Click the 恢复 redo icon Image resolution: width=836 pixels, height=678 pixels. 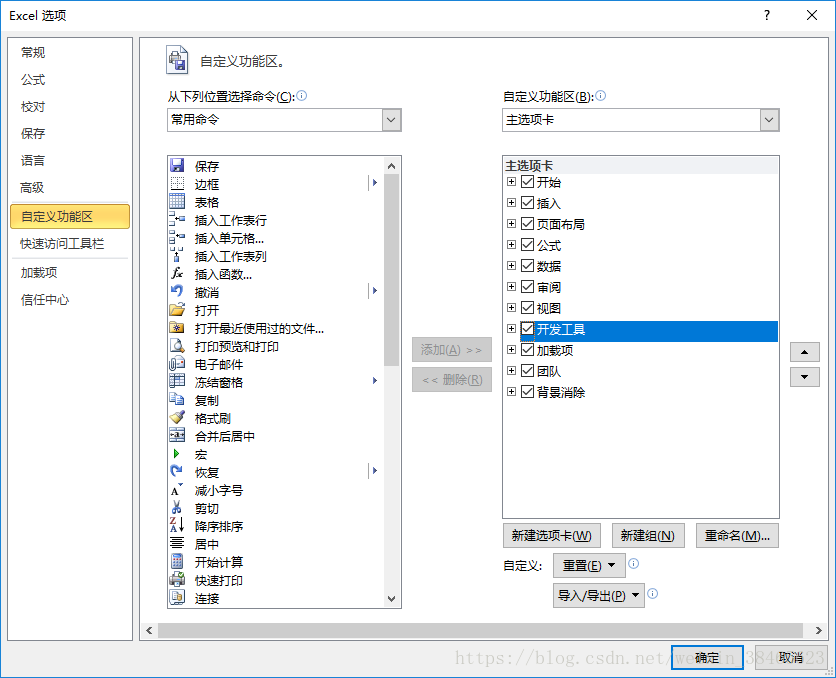pos(177,472)
